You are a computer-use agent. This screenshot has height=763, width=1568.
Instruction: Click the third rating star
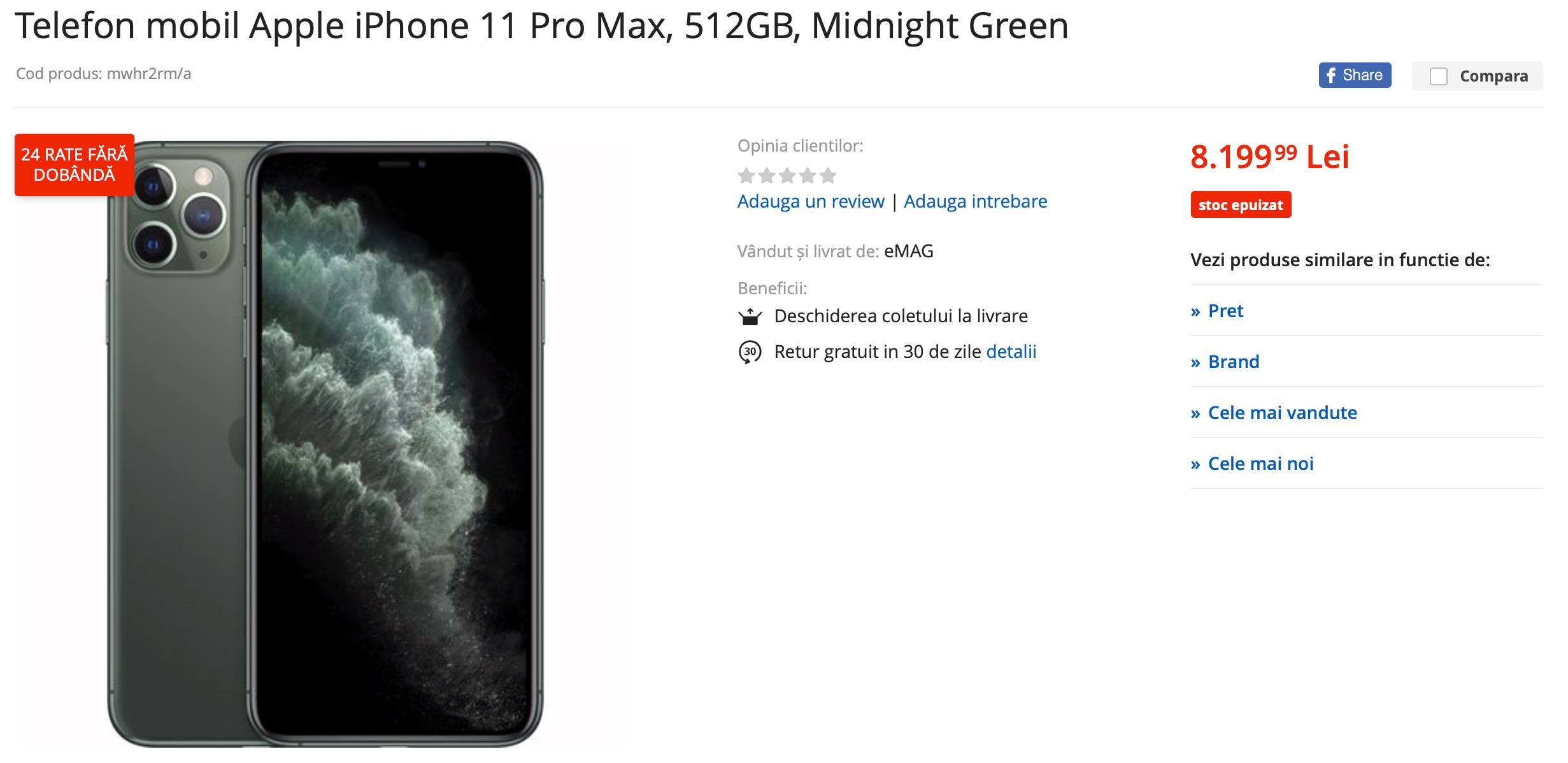[x=787, y=175]
